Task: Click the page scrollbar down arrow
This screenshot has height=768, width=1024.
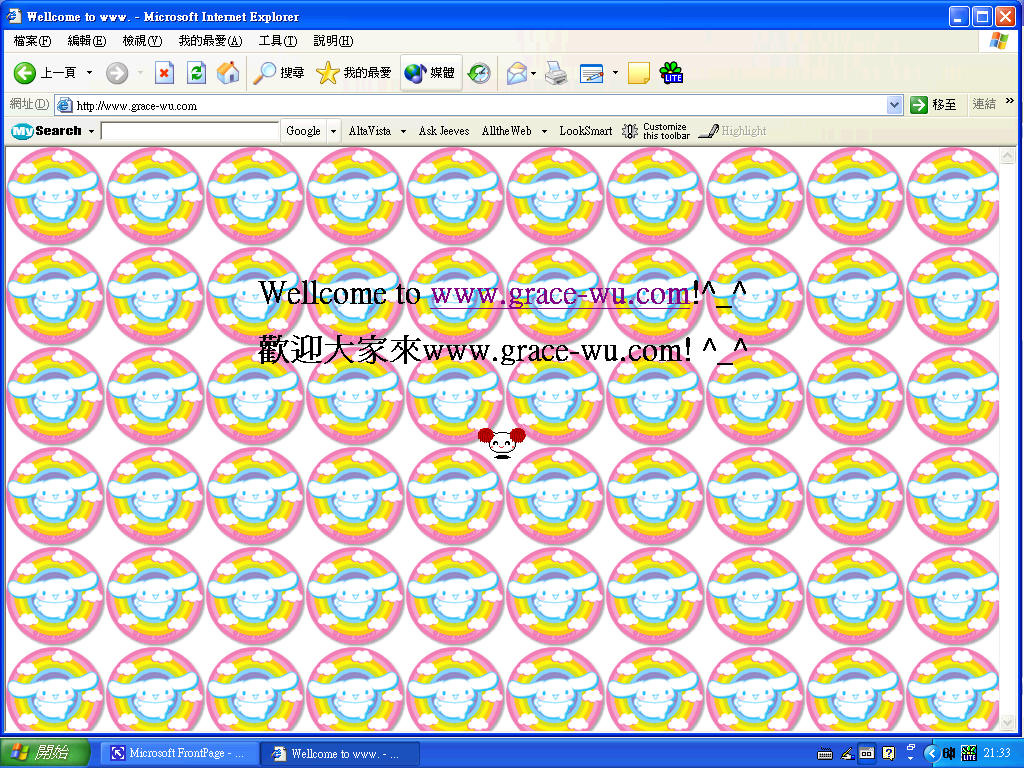Action: (x=1008, y=722)
